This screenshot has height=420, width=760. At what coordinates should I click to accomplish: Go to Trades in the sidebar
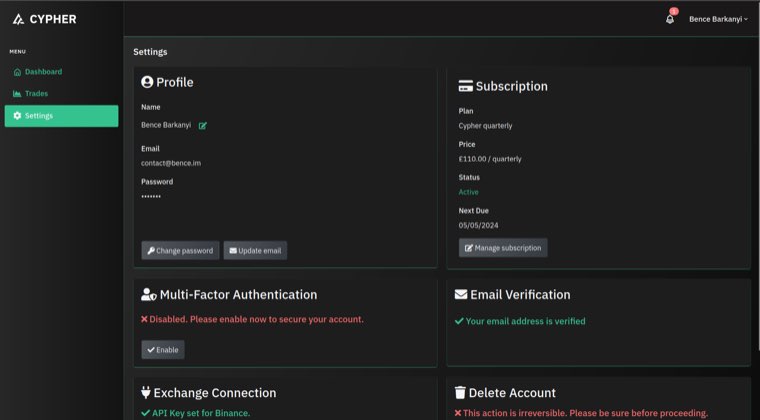click(36, 94)
